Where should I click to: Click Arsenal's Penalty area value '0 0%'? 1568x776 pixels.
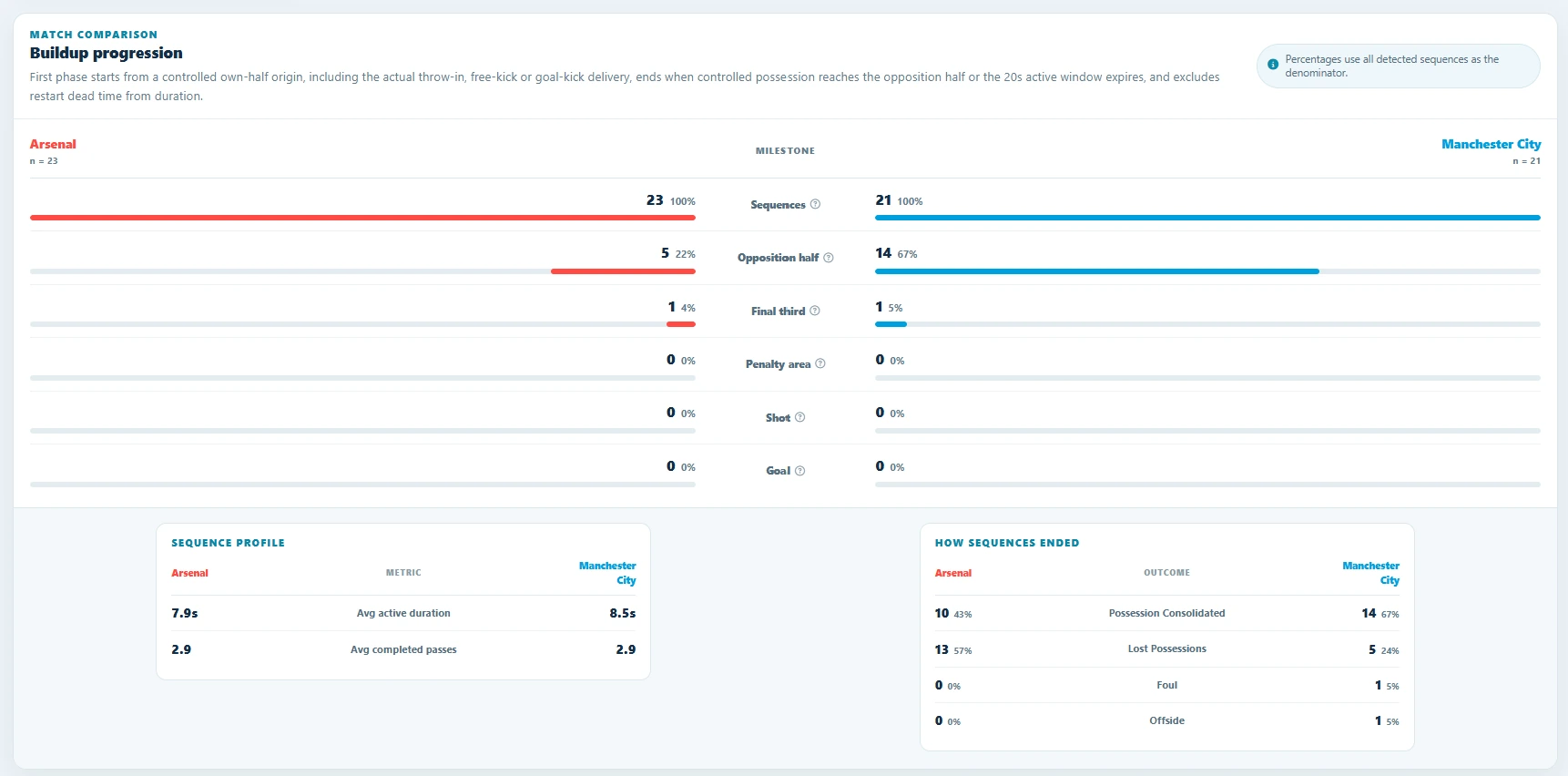(x=681, y=360)
